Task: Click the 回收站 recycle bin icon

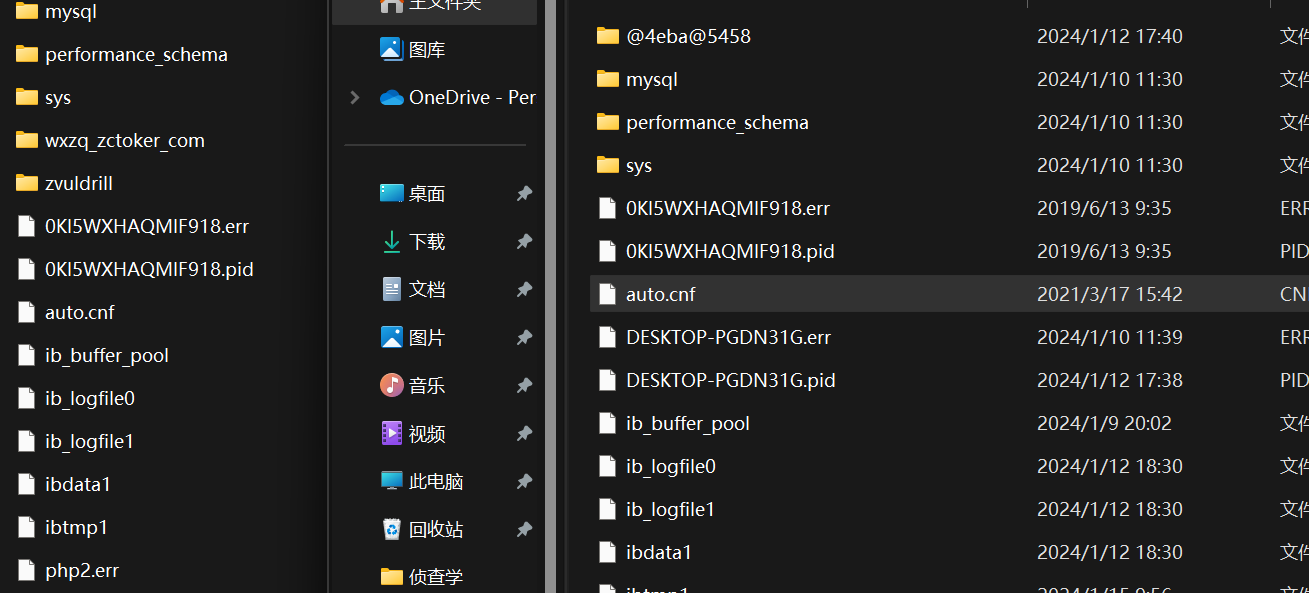Action: click(x=392, y=529)
